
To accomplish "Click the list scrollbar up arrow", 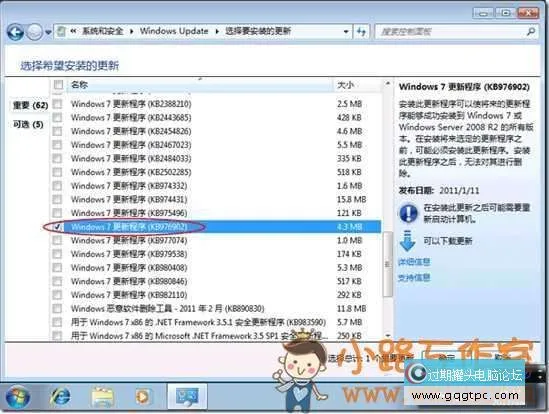I will [388, 84].
